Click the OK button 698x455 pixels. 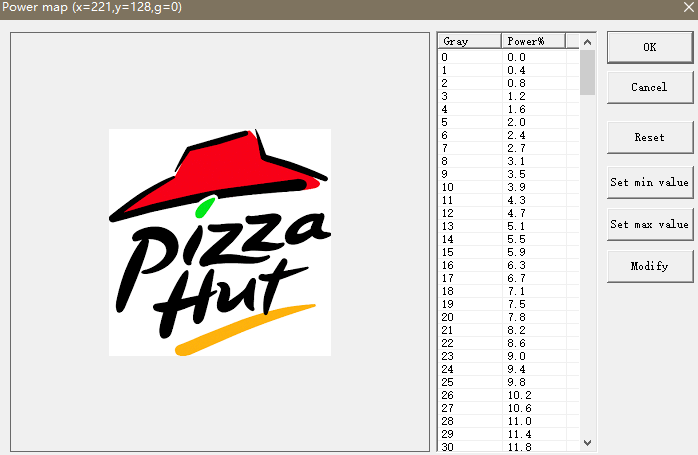pos(650,47)
